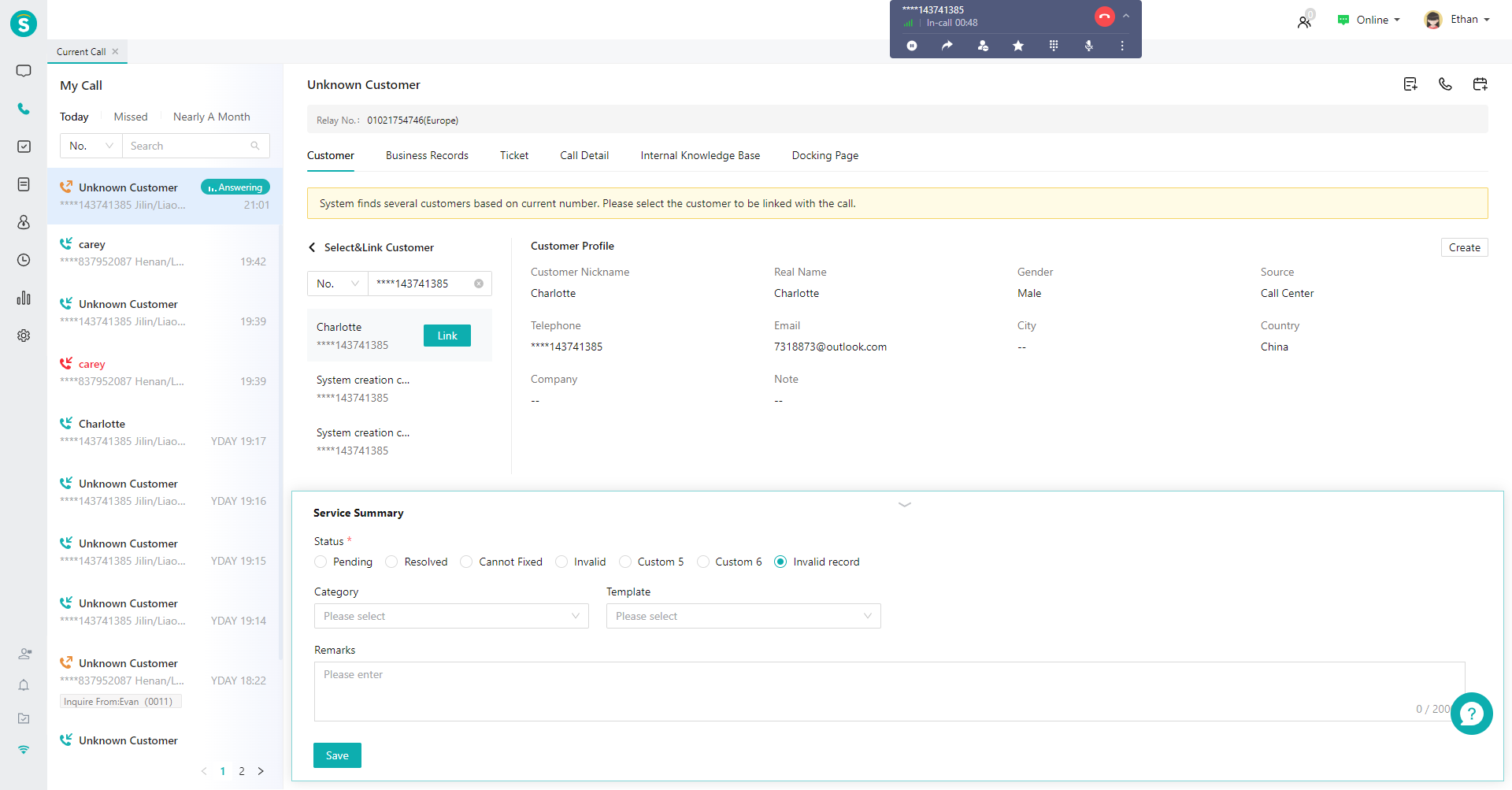Click the search magnifier in My Call

[x=255, y=146]
